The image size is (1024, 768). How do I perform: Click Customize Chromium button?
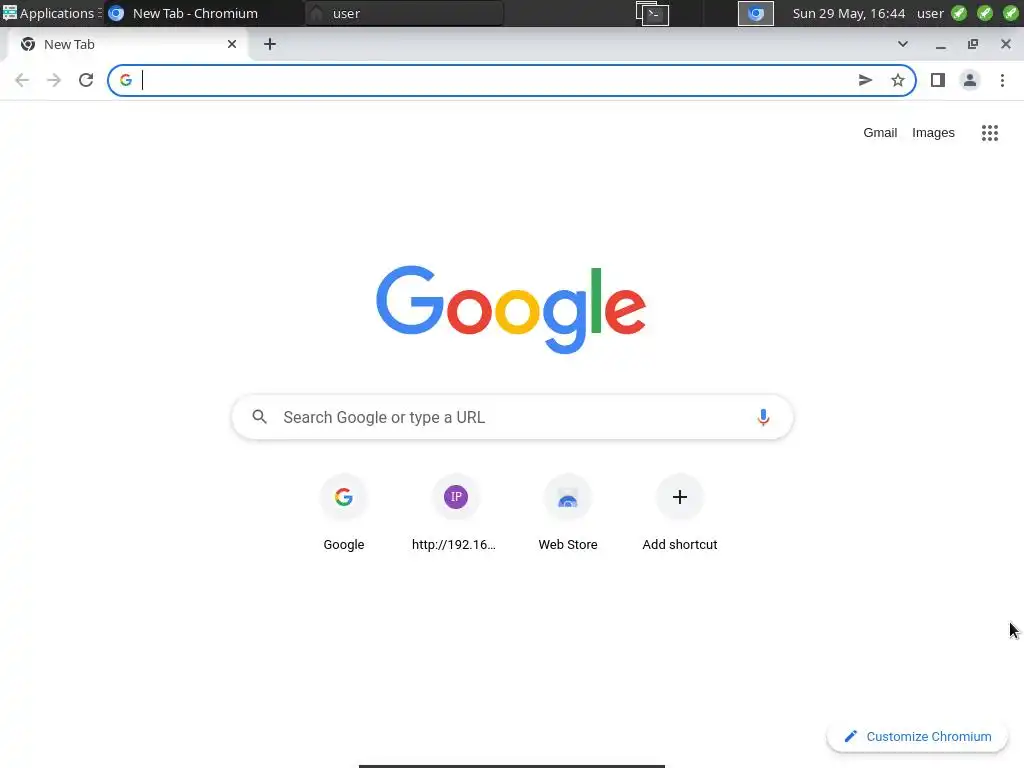918,736
